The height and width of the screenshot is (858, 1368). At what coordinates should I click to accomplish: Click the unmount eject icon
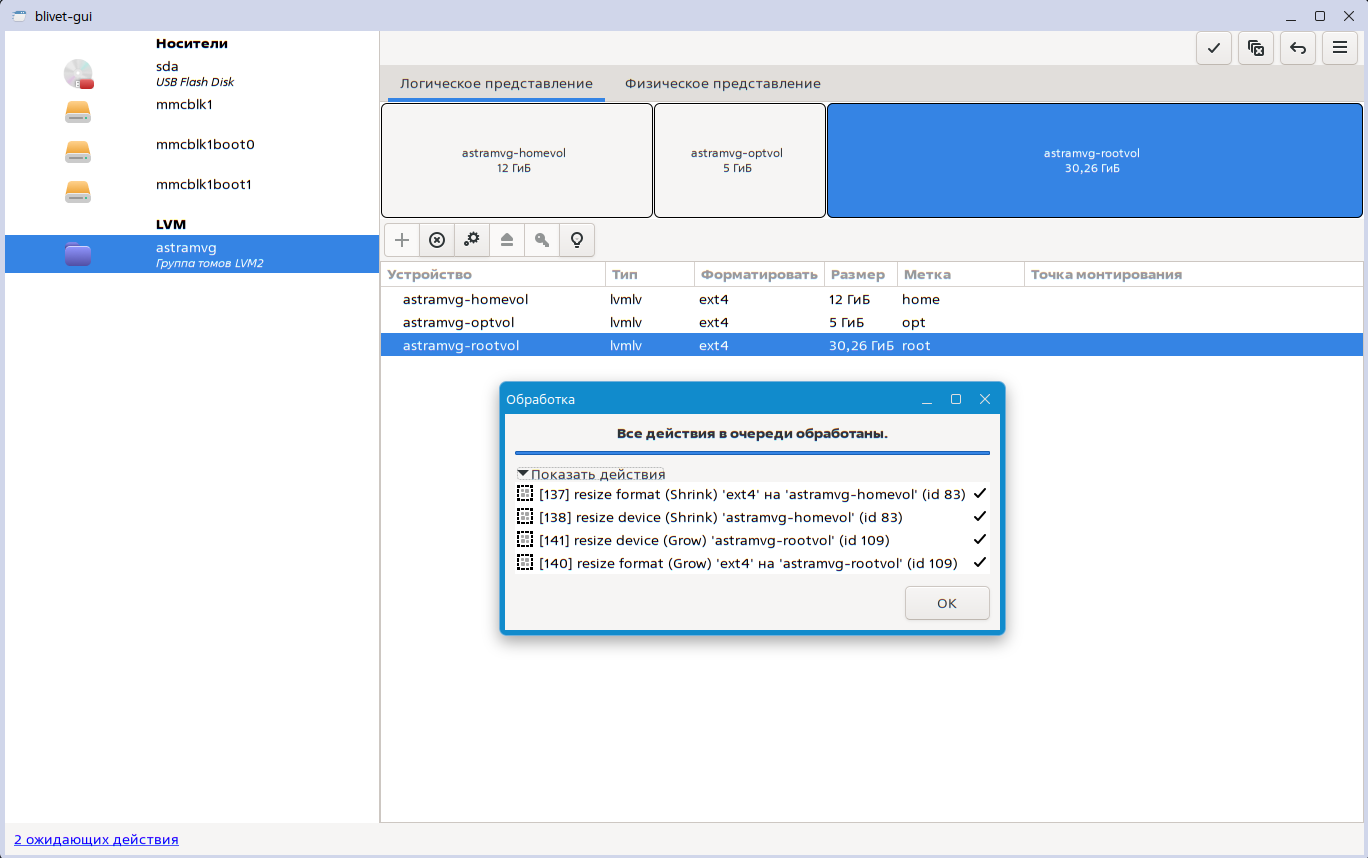507,240
